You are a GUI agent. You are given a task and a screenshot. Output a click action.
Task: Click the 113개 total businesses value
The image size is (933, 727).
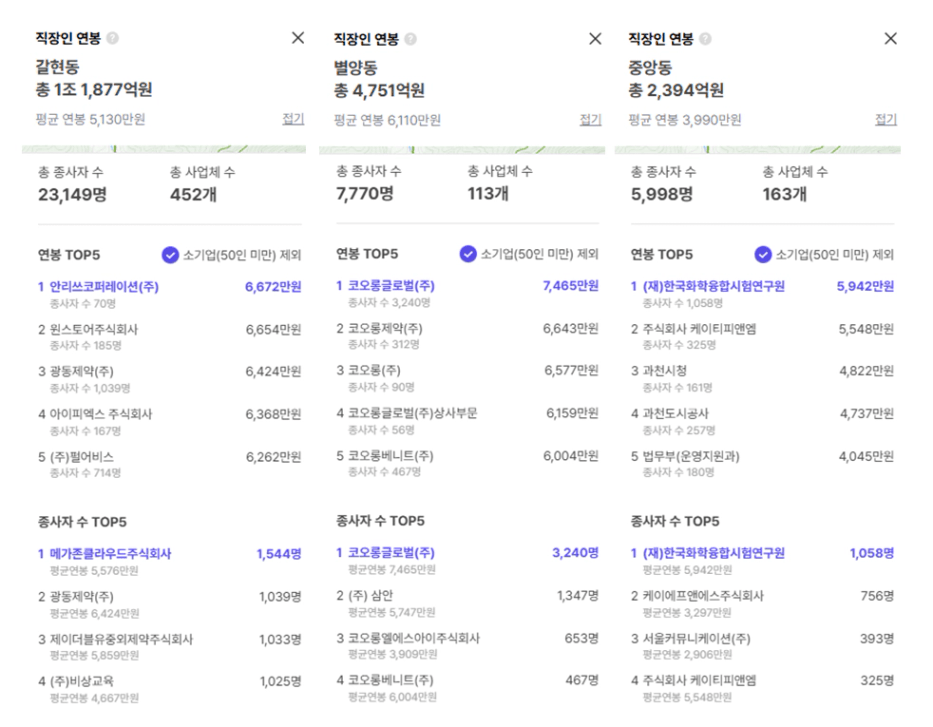[488, 193]
